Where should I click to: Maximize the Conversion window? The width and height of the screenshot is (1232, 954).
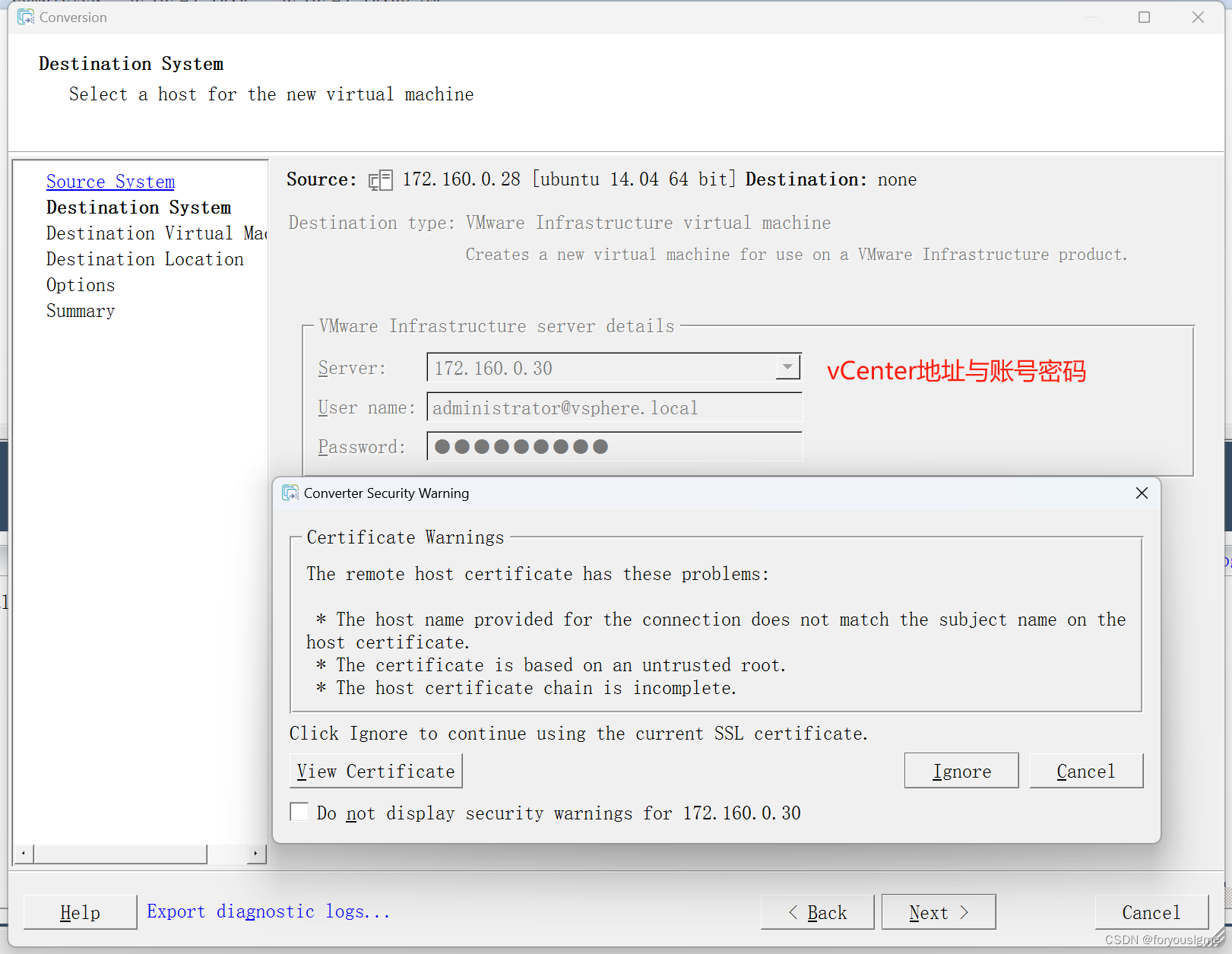click(1144, 17)
